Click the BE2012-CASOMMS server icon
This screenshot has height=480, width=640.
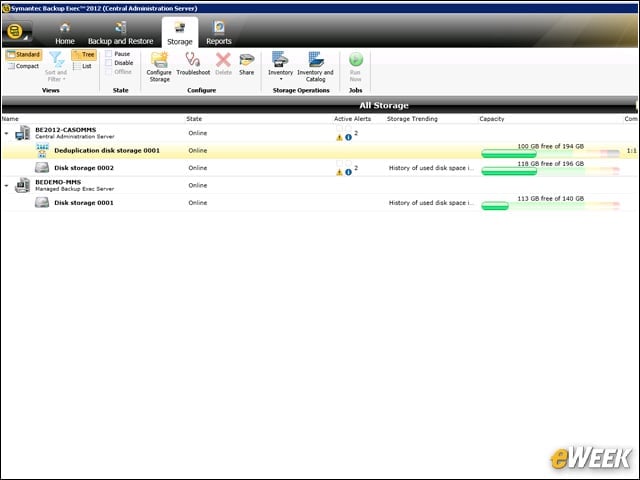[22, 133]
